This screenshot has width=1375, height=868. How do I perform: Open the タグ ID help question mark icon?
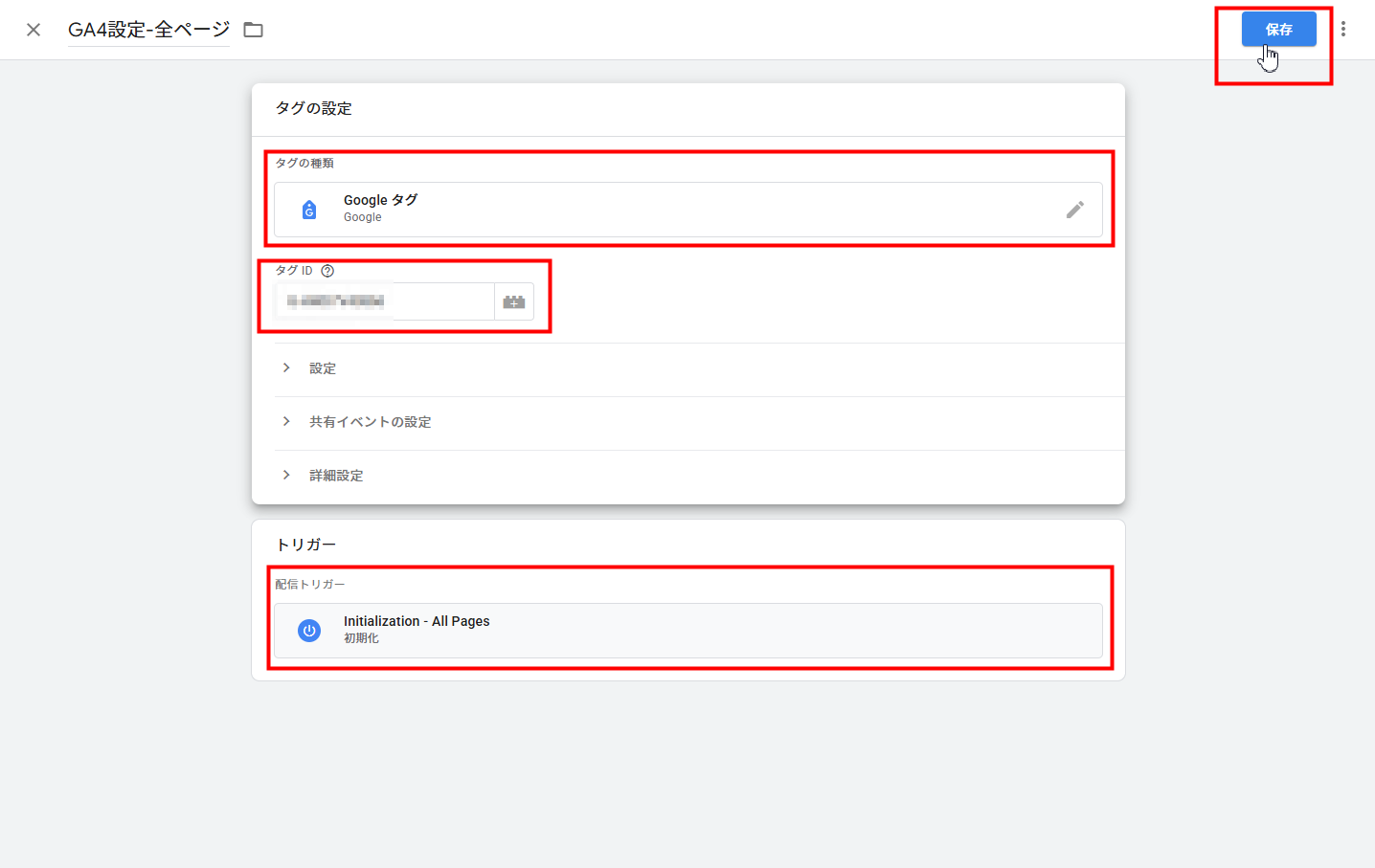(x=327, y=271)
